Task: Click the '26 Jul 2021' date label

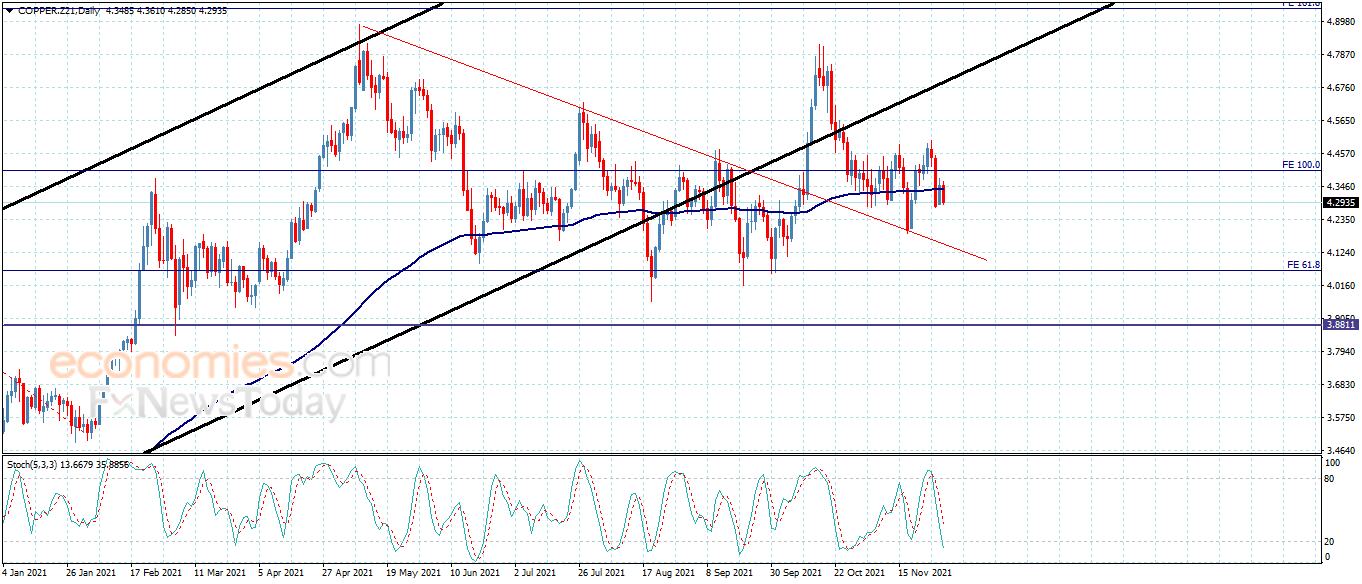Action: (600, 573)
